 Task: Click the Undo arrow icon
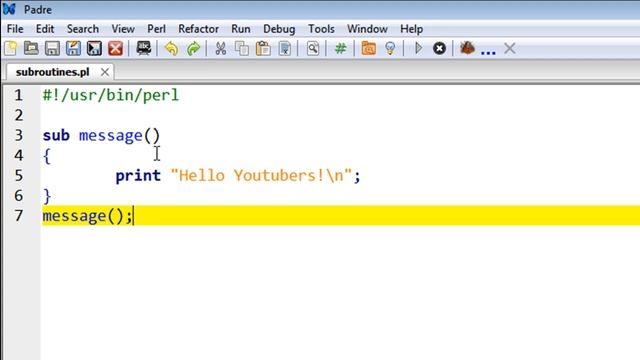coord(171,49)
